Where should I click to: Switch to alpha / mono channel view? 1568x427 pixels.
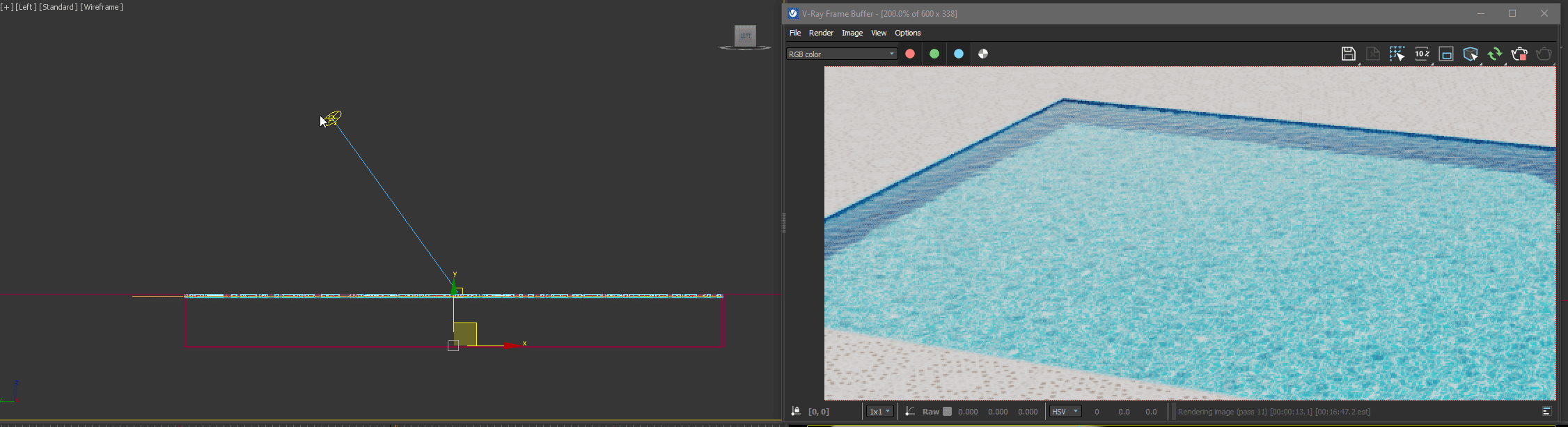point(983,54)
